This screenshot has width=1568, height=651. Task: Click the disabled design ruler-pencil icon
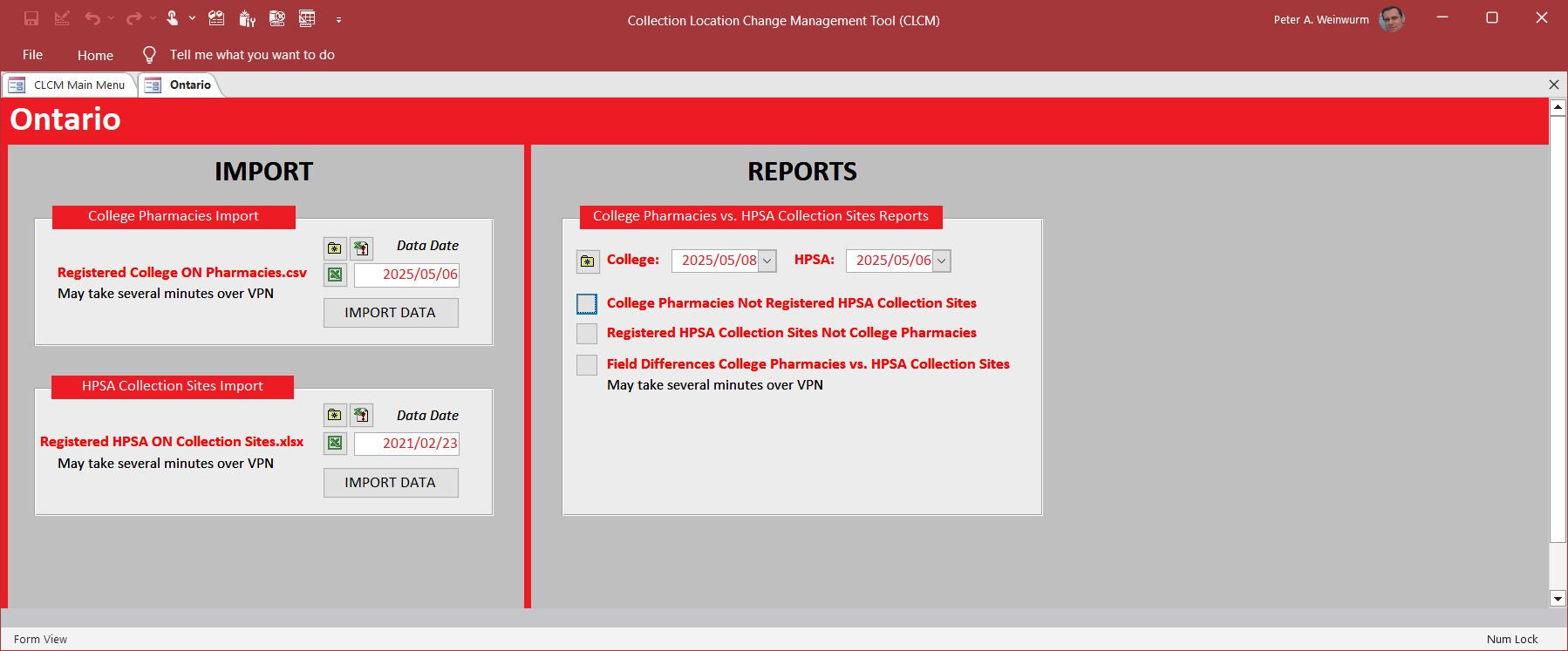62,18
